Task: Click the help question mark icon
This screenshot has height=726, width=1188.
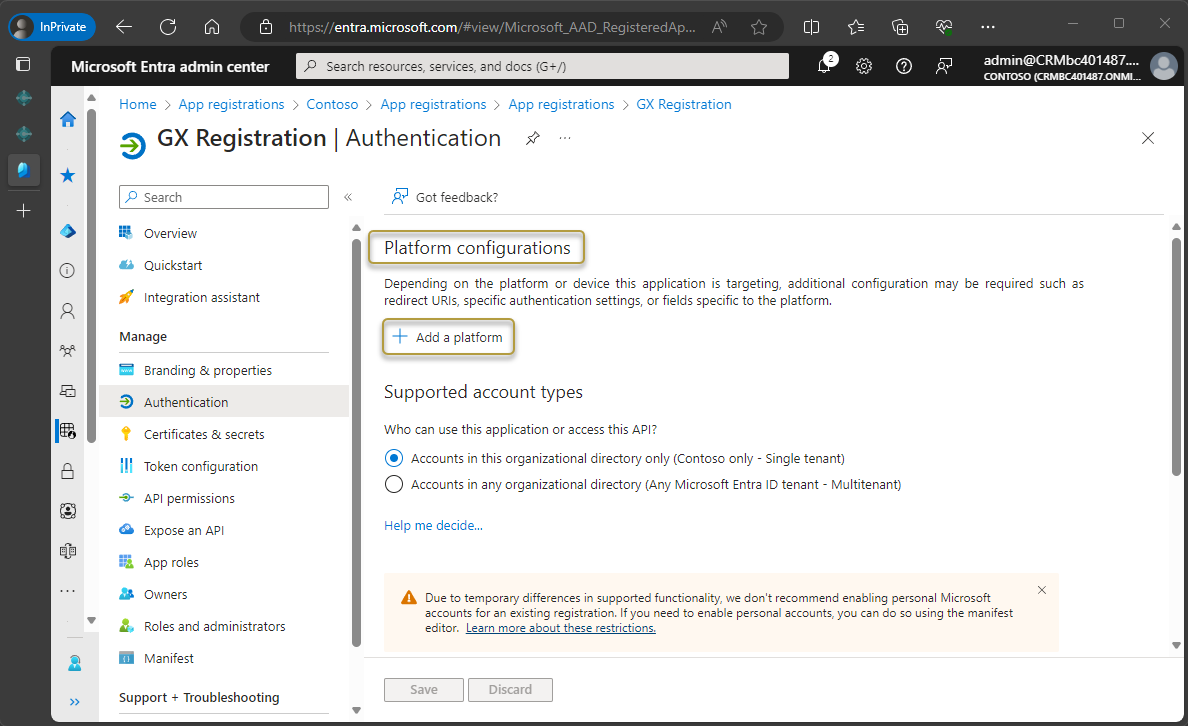Action: coord(904,67)
